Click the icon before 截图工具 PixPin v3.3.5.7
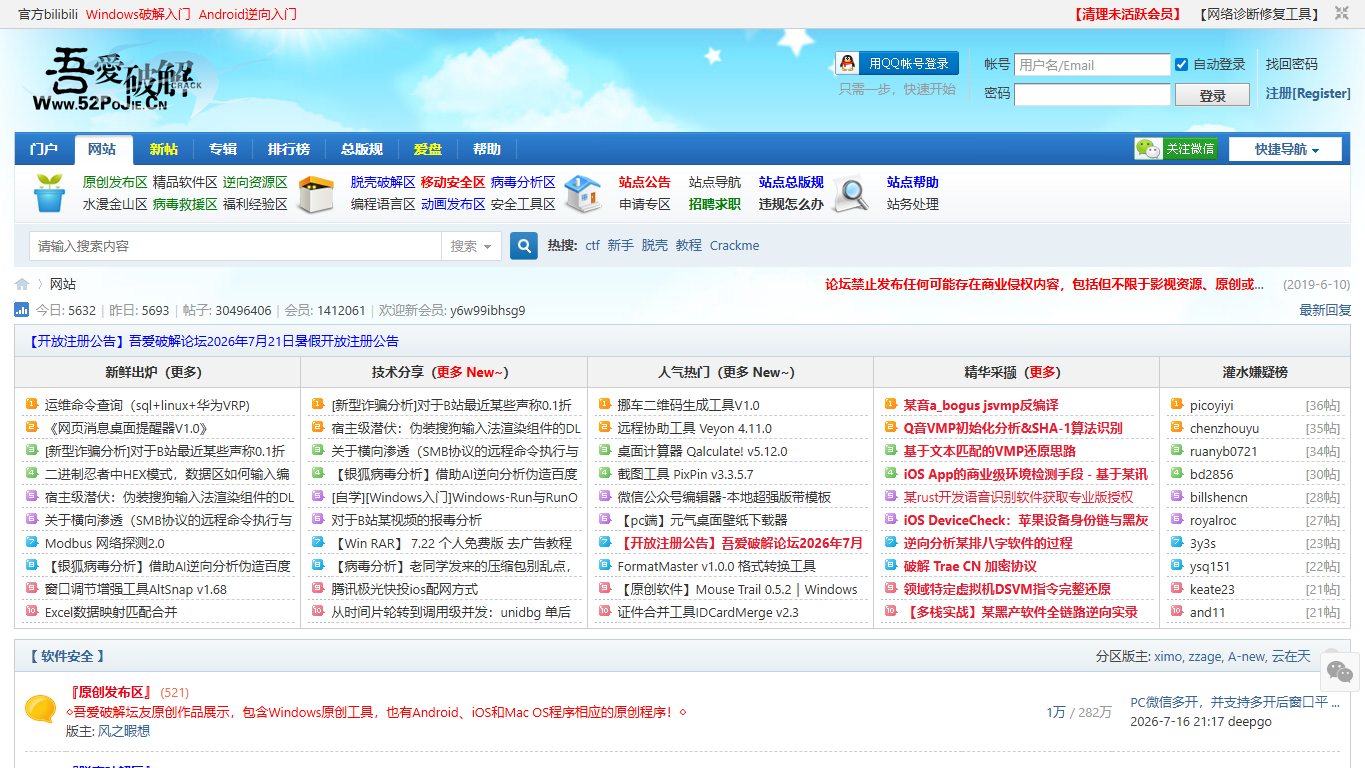Image resolution: width=1365 pixels, height=768 pixels. click(604, 474)
